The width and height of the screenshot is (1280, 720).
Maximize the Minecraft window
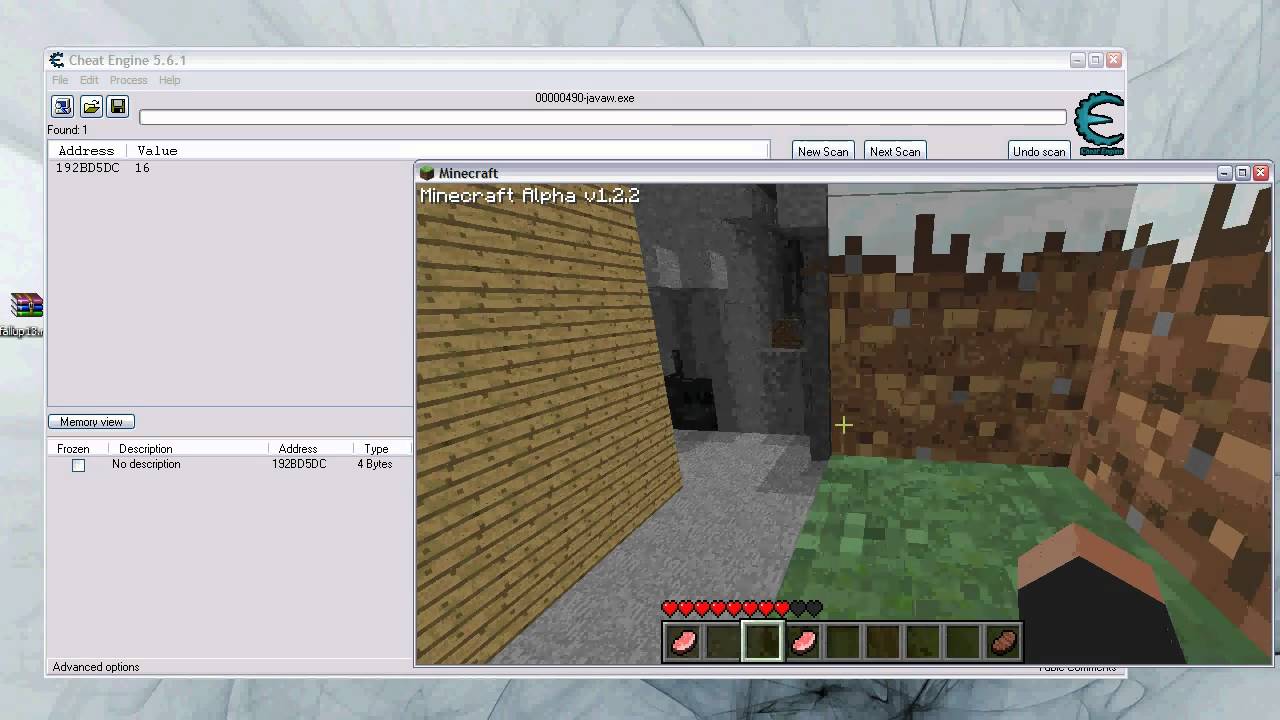tap(1242, 173)
